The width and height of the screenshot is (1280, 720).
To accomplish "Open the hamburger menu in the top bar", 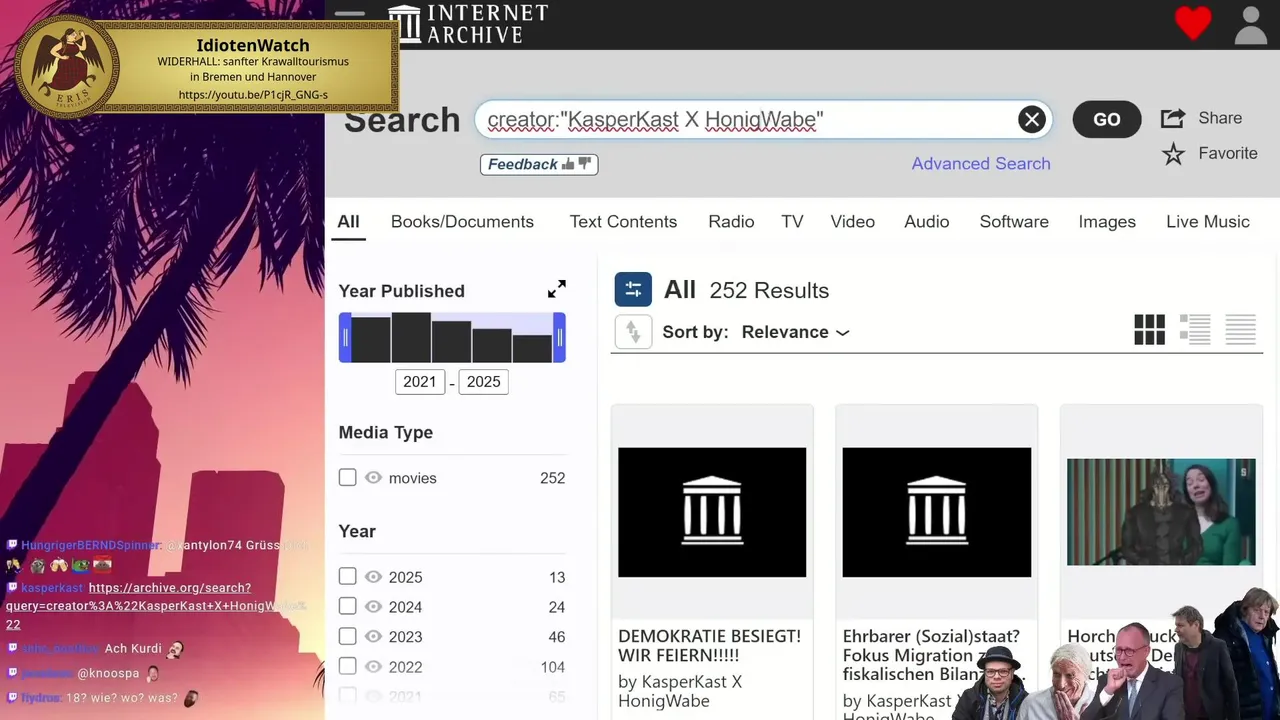I will [350, 15].
